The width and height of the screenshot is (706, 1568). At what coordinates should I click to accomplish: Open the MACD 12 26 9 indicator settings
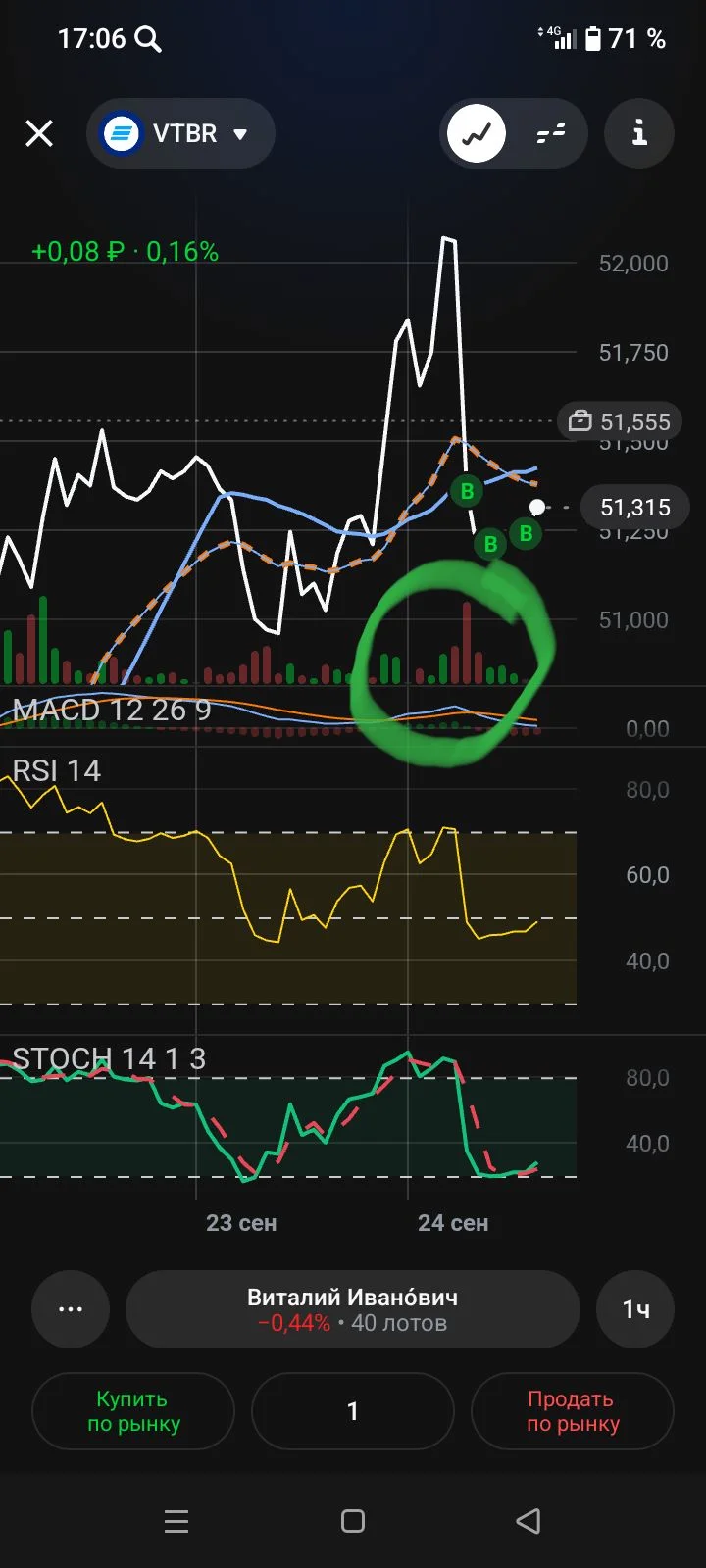[112, 710]
